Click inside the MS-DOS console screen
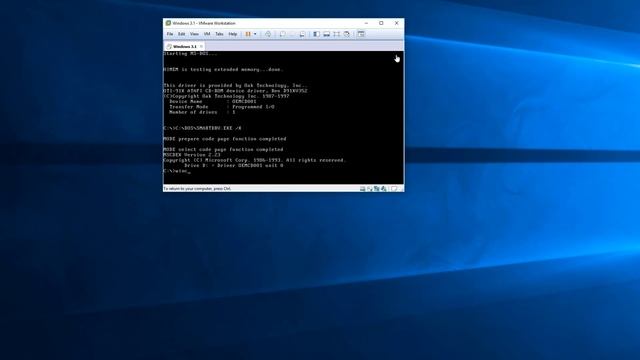The height and width of the screenshot is (360, 640). (x=283, y=118)
